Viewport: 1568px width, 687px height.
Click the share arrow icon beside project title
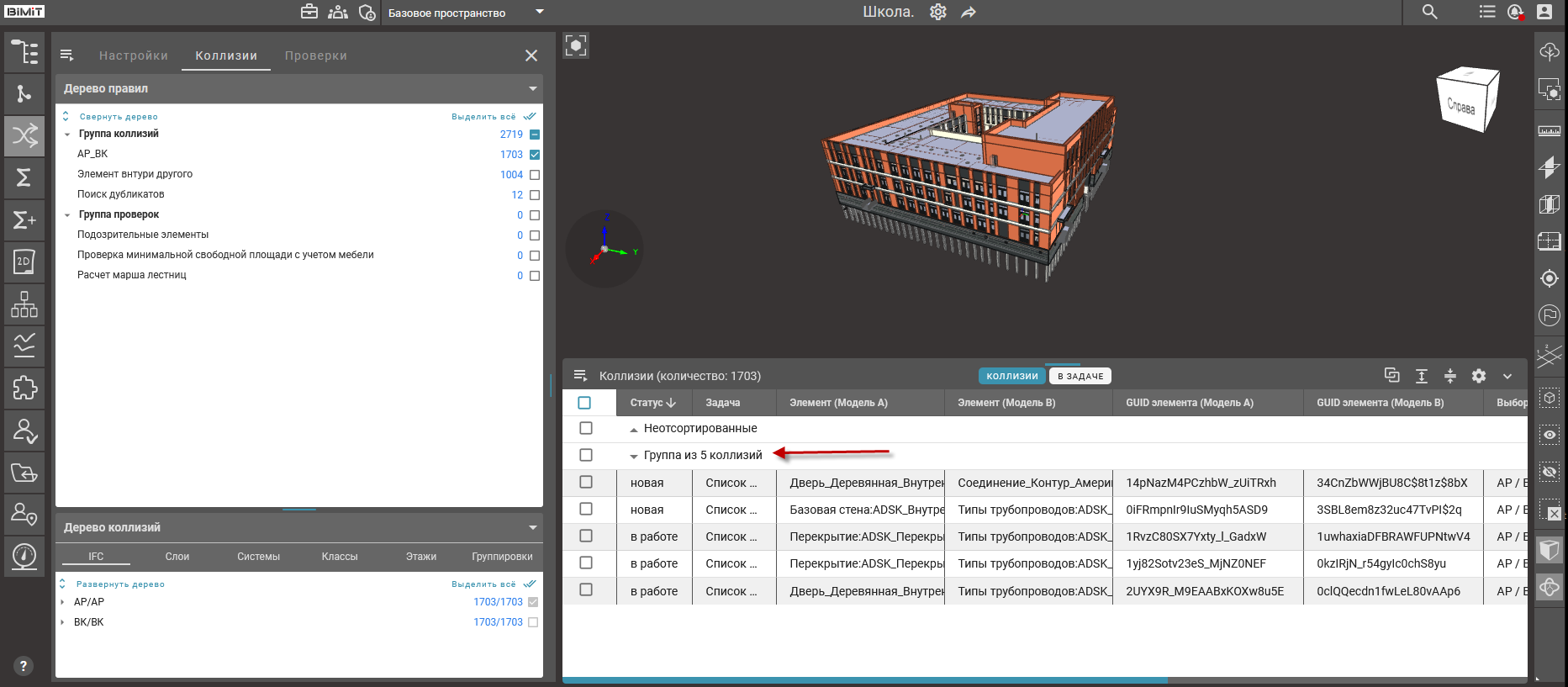point(969,13)
